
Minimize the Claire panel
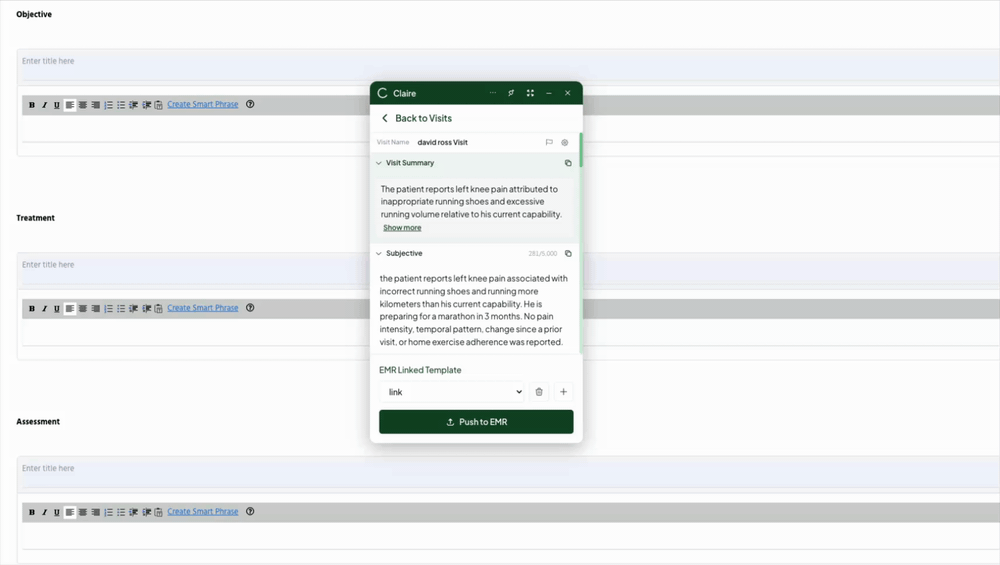(548, 93)
